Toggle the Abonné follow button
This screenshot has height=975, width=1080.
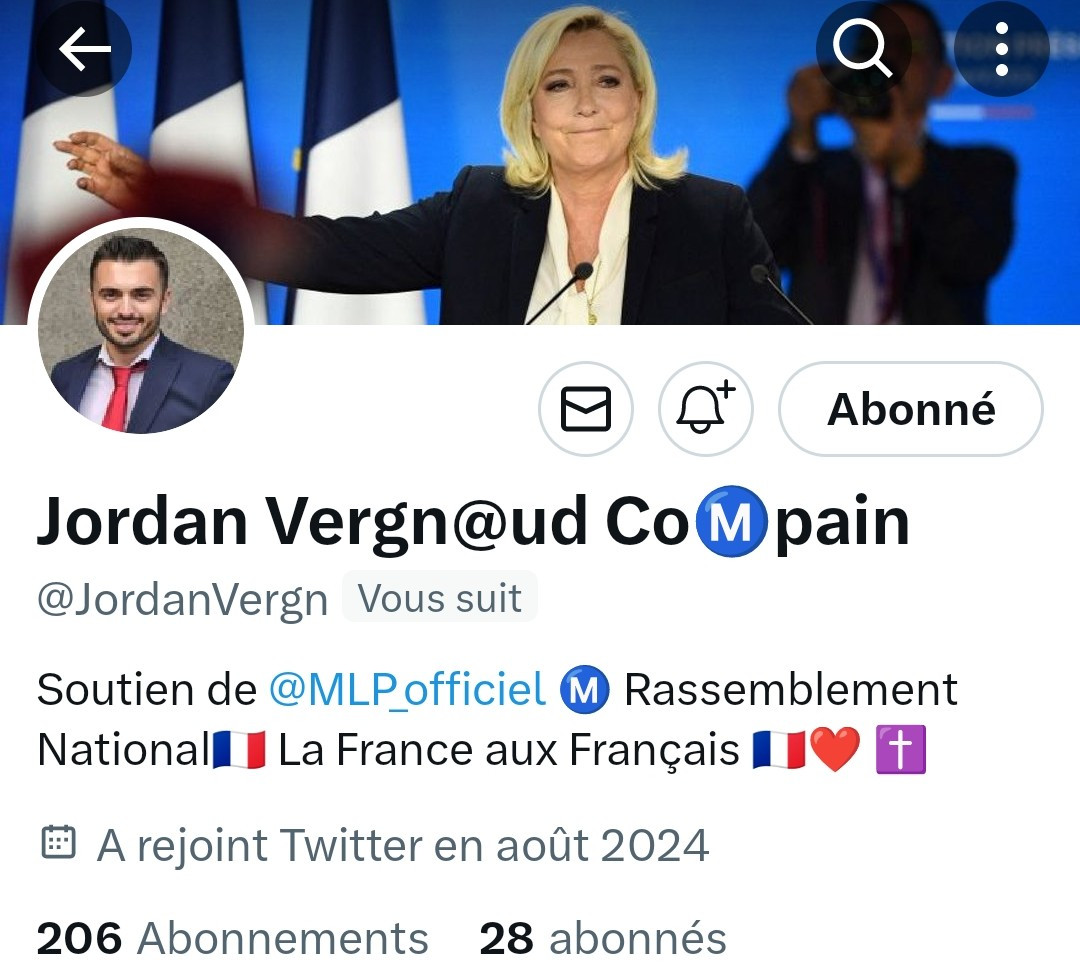911,409
